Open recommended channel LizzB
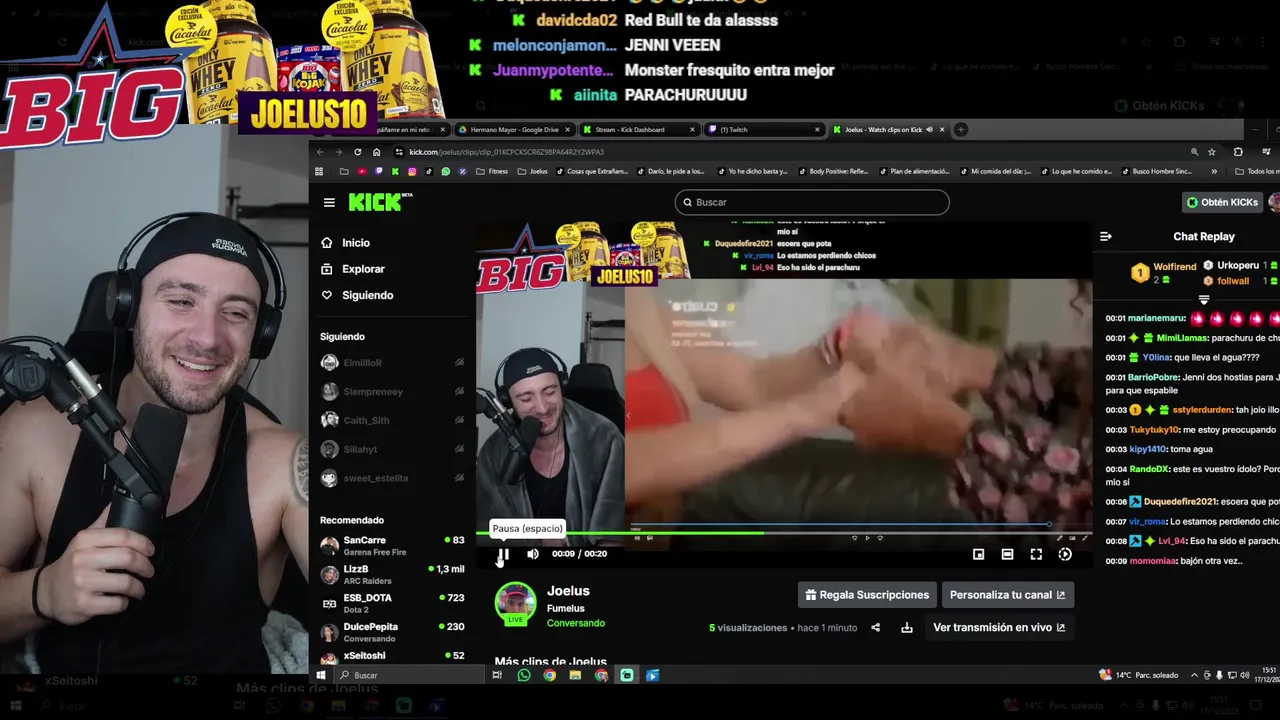Viewport: 1280px width, 720px height. (x=392, y=574)
